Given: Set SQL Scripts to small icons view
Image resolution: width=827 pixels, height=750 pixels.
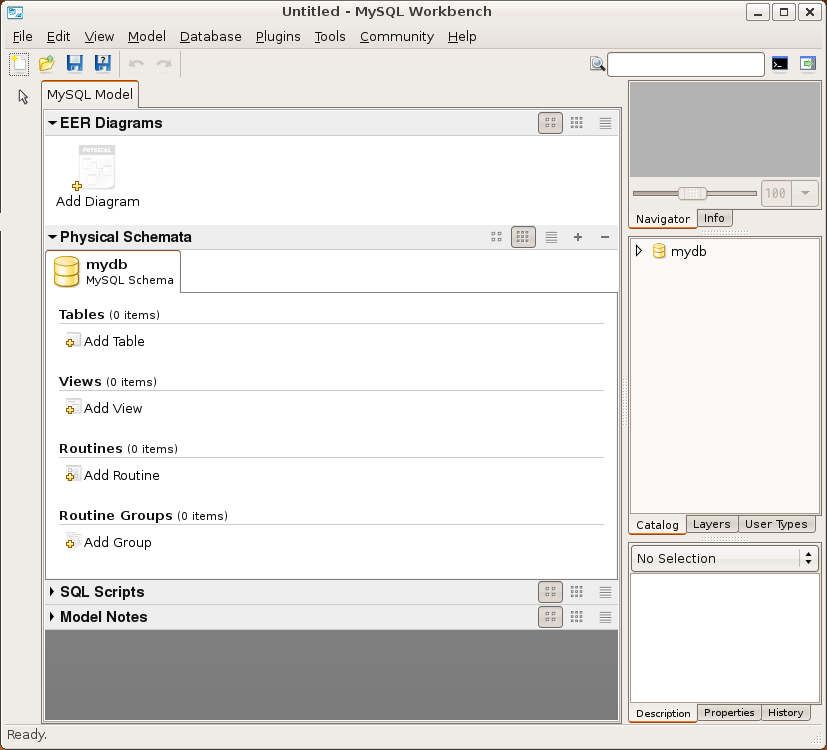Looking at the screenshot, I should point(577,592).
